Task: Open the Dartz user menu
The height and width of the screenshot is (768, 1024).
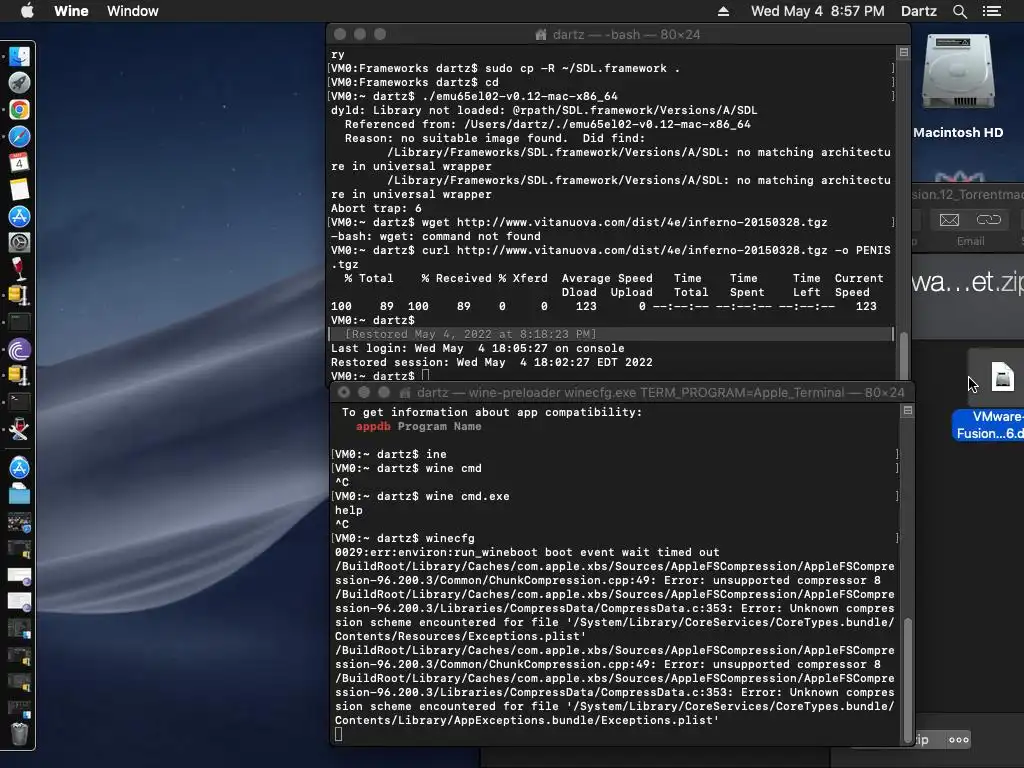Action: pyautogui.click(x=918, y=11)
